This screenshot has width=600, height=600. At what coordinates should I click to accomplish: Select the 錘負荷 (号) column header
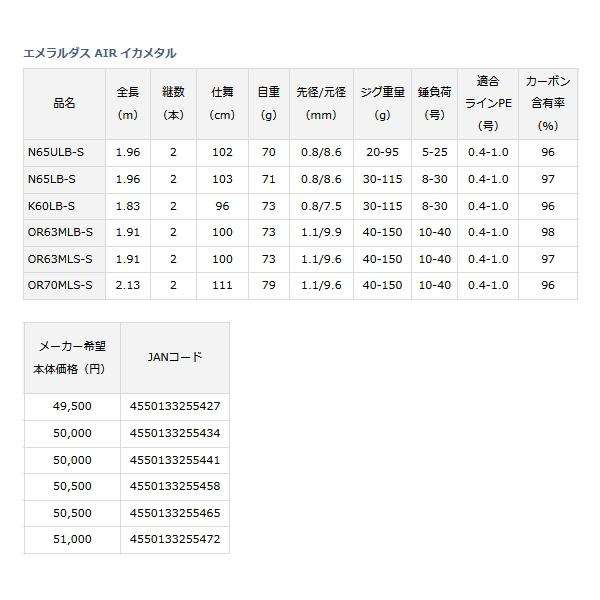tap(434, 104)
